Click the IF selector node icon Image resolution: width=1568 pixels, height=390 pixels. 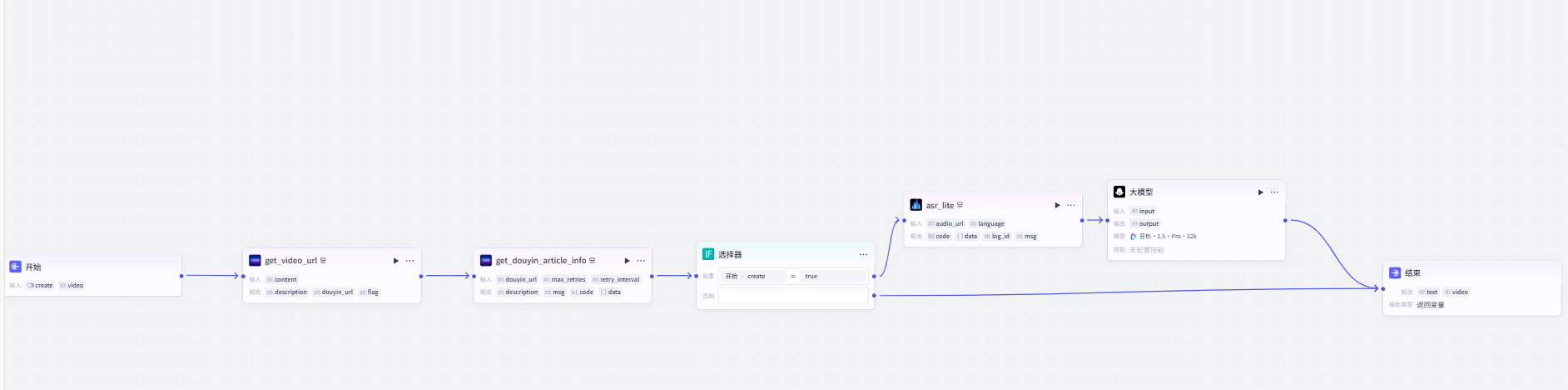[708, 254]
